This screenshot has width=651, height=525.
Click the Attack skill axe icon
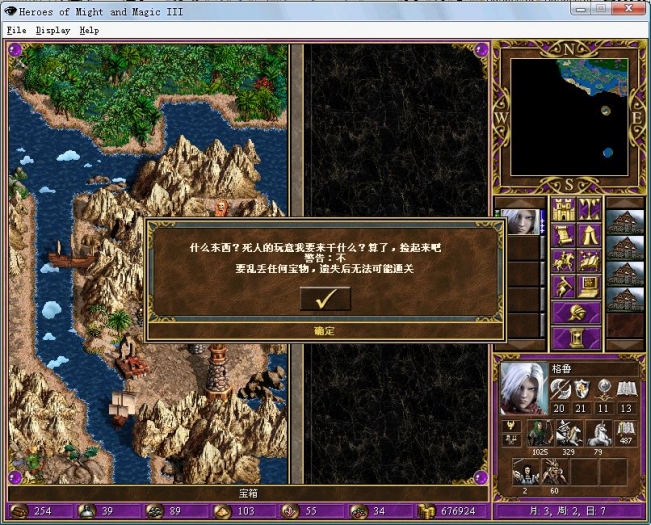click(559, 389)
